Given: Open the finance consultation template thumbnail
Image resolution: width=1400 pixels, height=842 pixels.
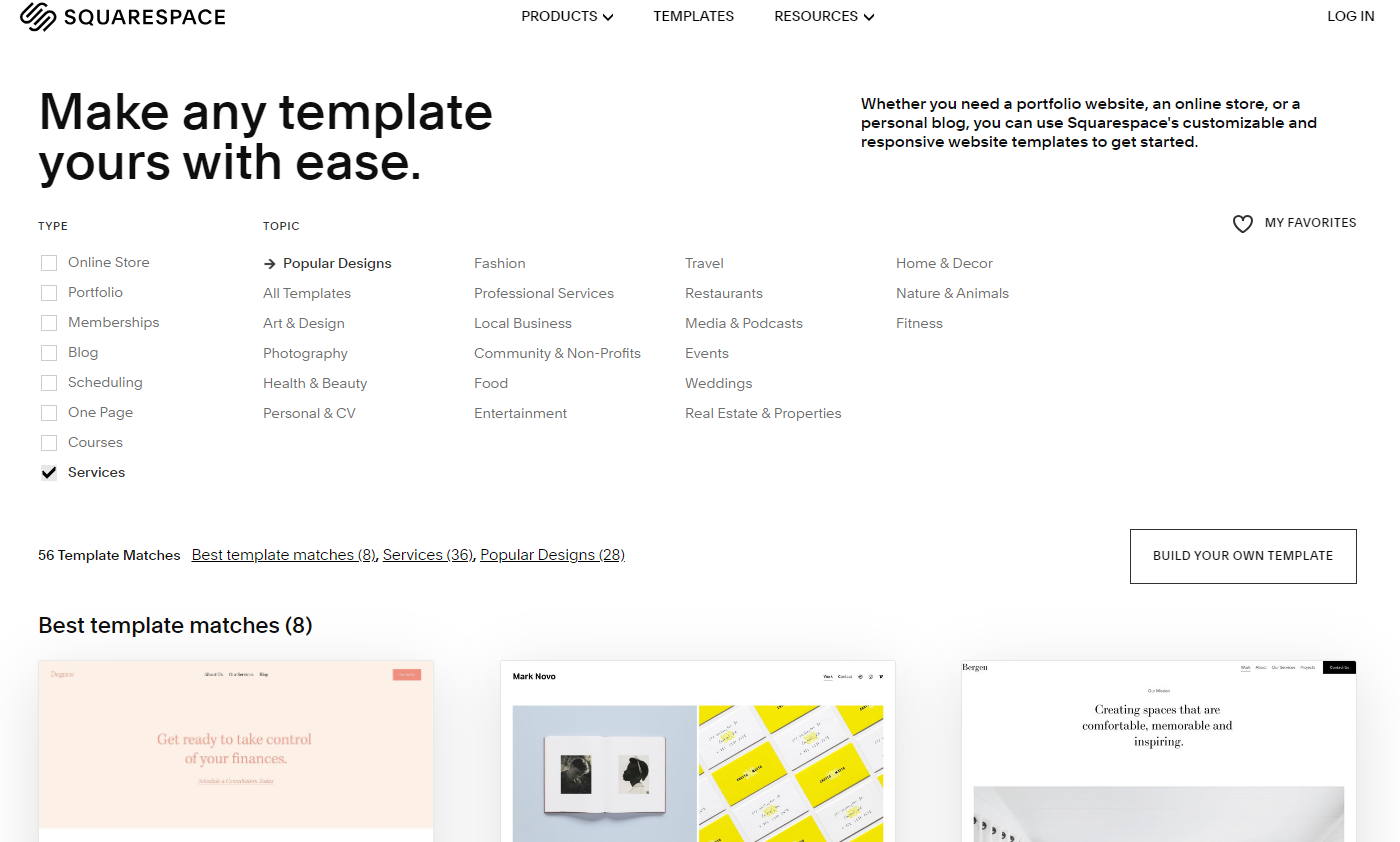Looking at the screenshot, I should click(x=236, y=751).
